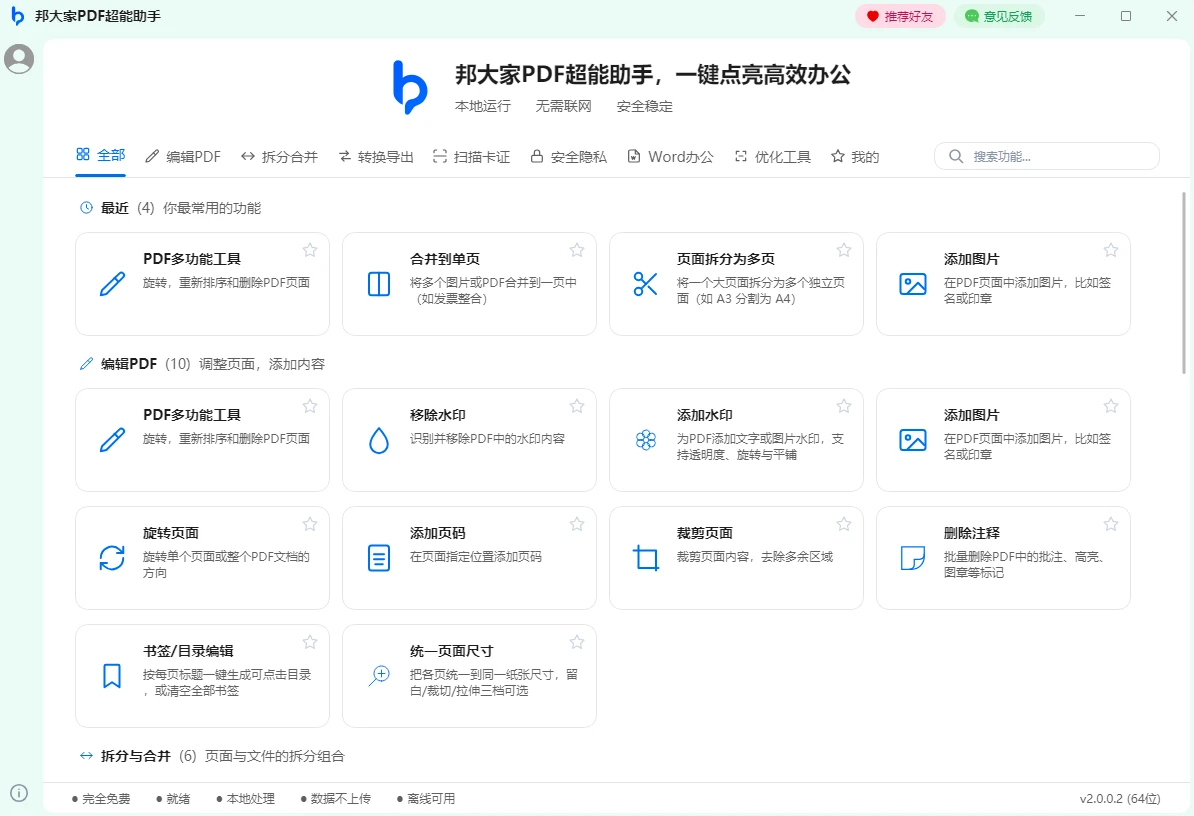
Task: Click document icon of 添加页码
Action: [379, 558]
